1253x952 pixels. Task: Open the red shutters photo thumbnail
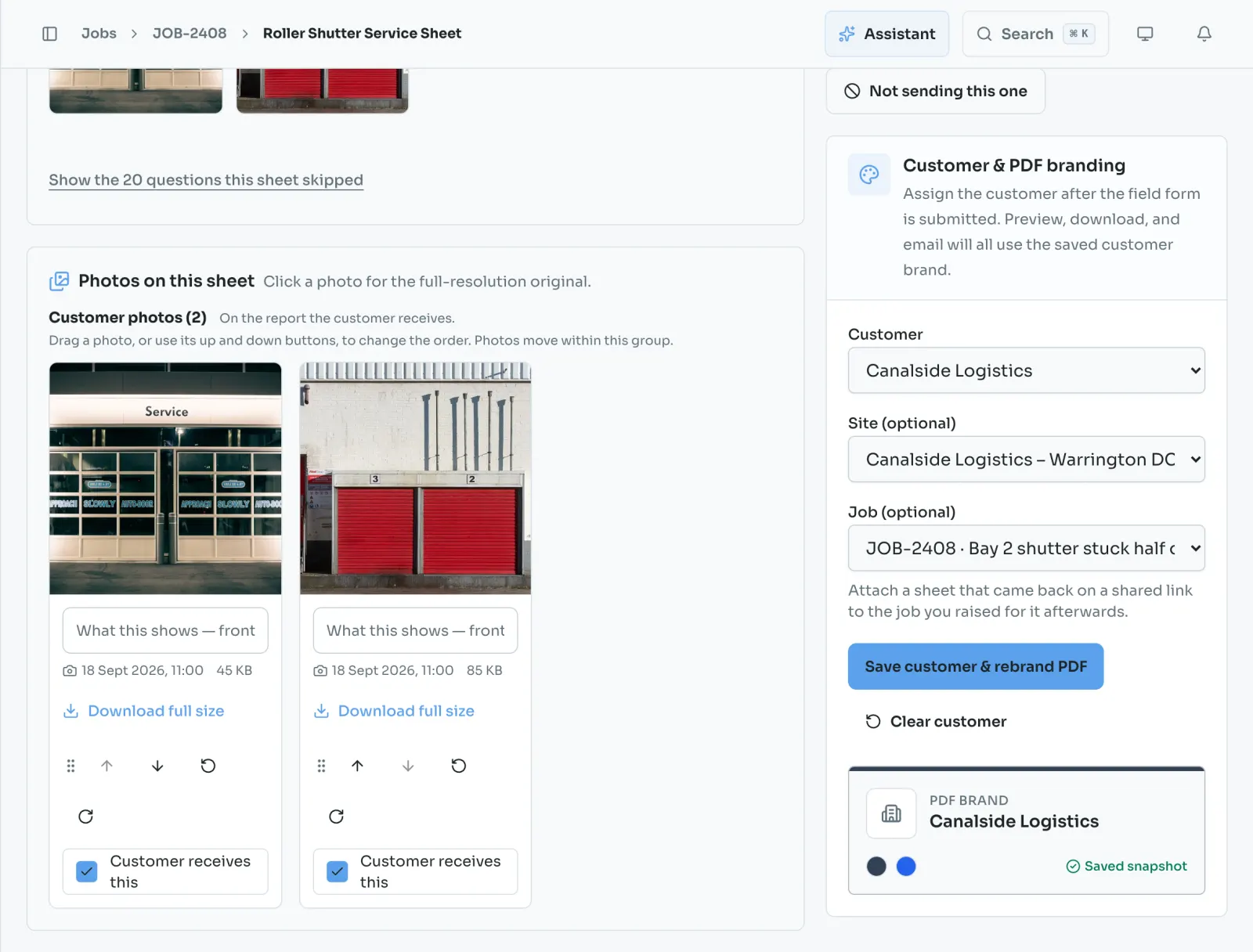(x=415, y=478)
